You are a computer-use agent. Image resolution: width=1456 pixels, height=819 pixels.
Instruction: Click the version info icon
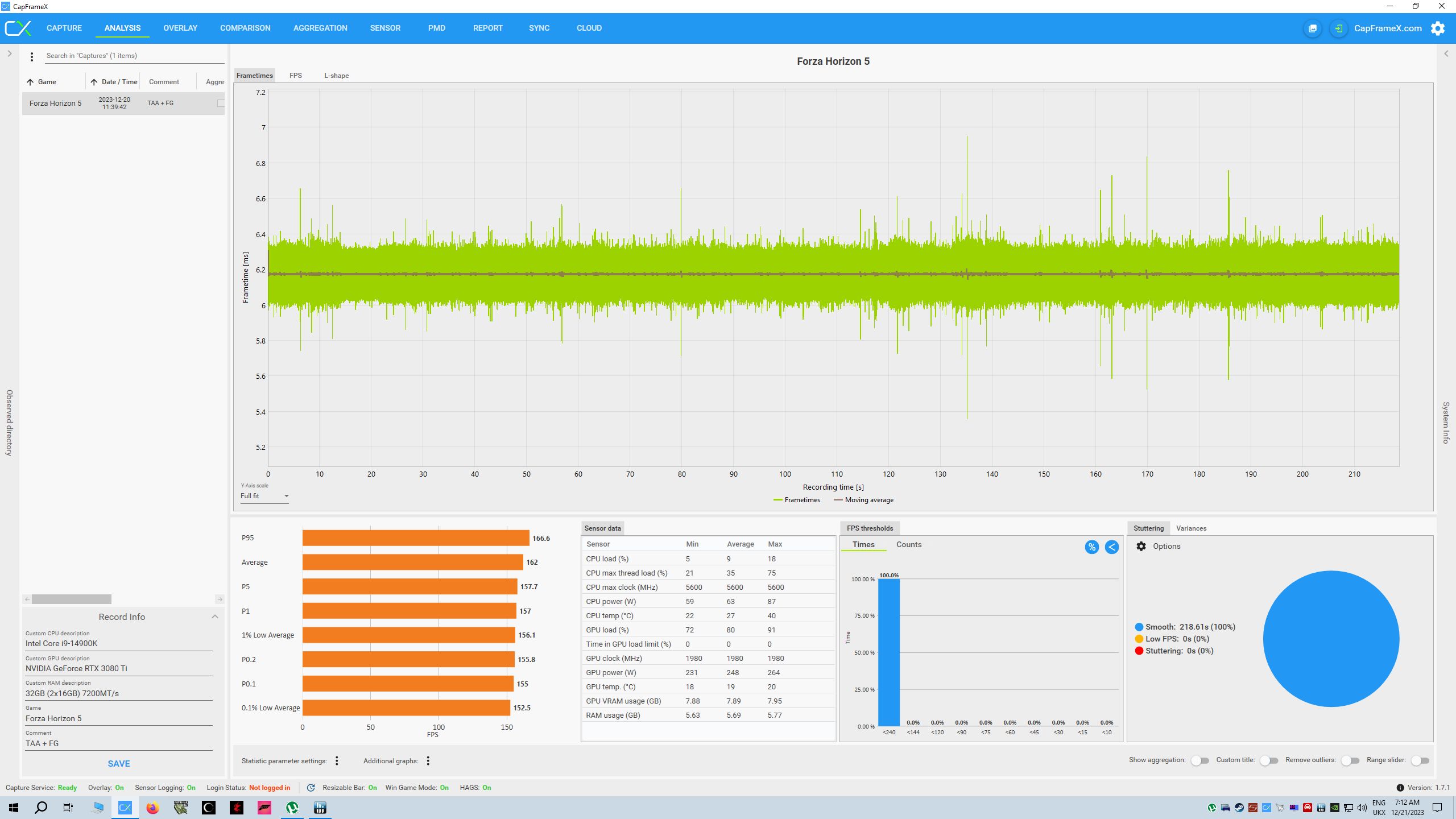pyautogui.click(x=1400, y=788)
